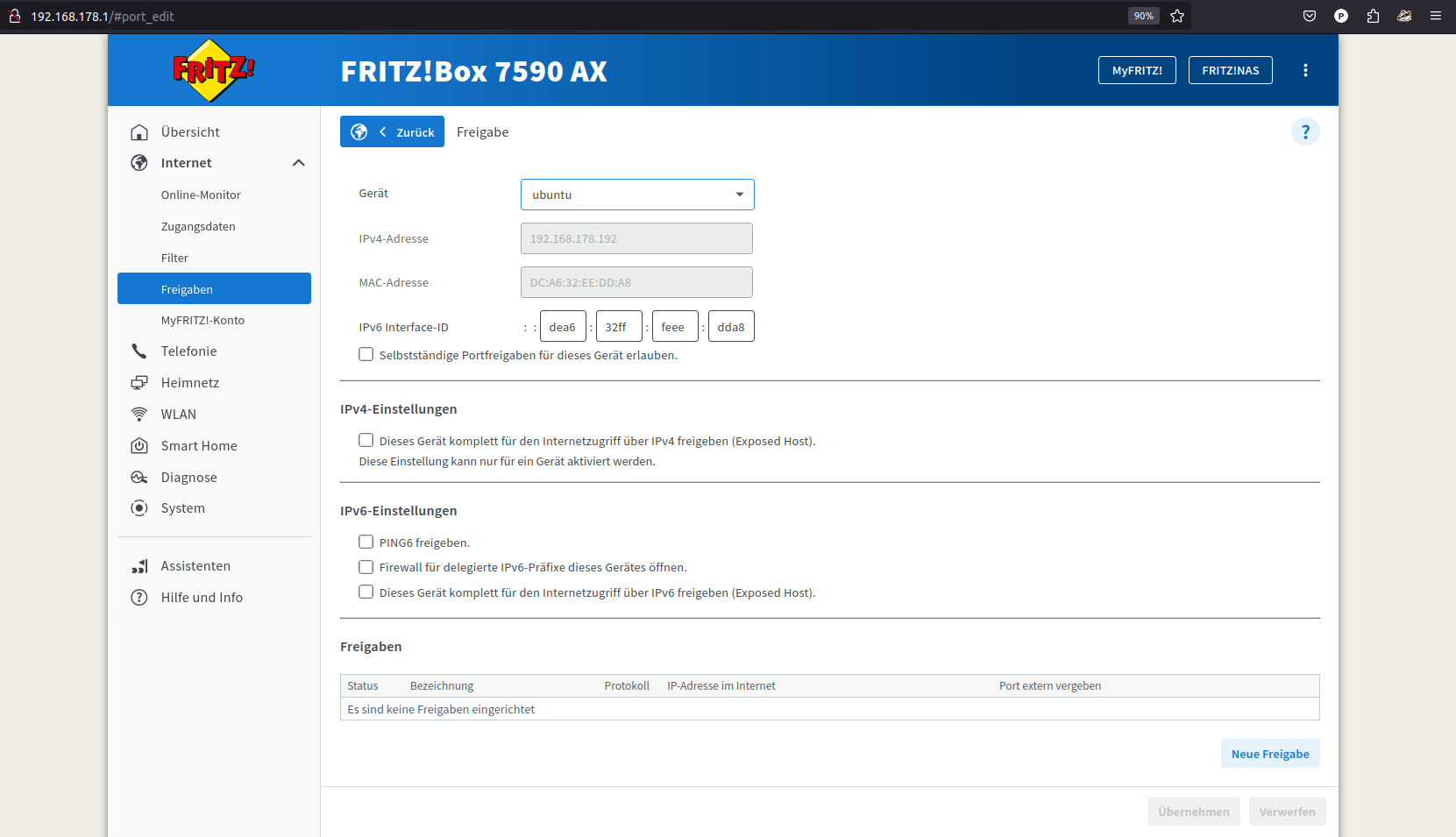1456x837 pixels.
Task: Open the Gerät dropdown showing ubuntu
Action: pos(637,195)
